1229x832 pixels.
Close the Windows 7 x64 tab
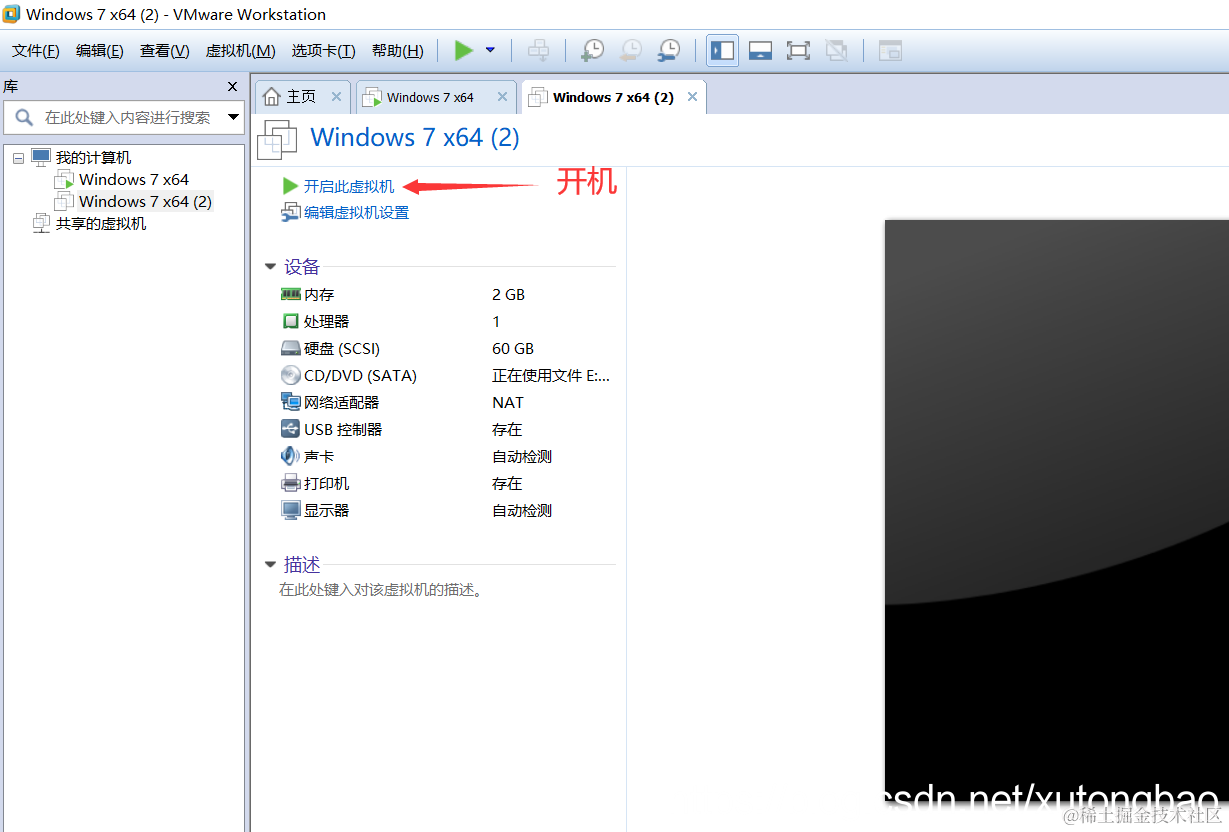502,97
